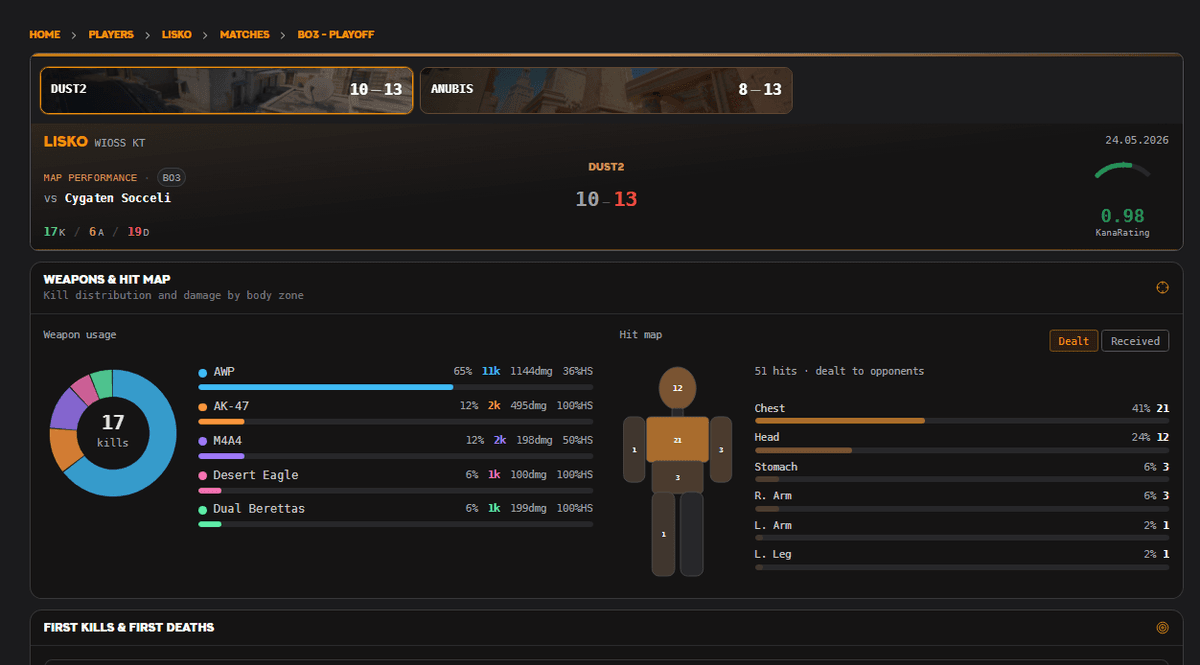Click the Desert Eagle weapon row label
The width and height of the screenshot is (1200, 665).
(x=256, y=475)
